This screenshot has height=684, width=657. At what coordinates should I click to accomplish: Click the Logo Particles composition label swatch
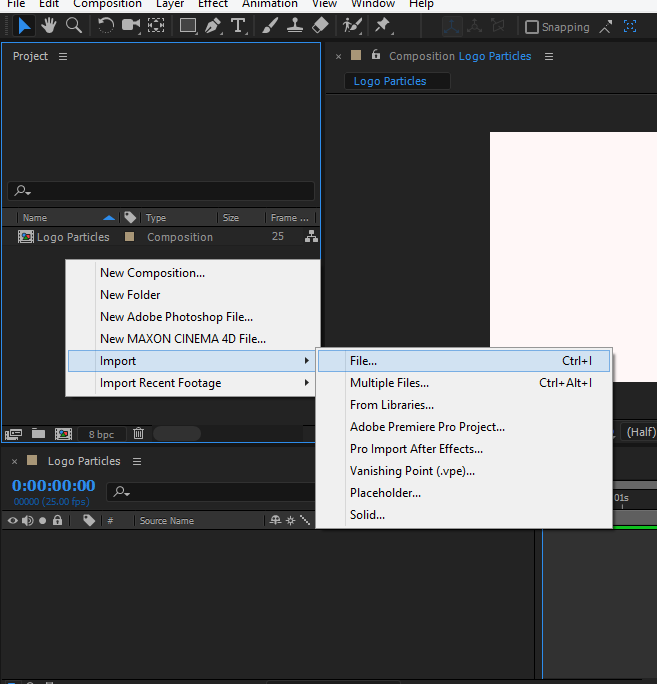coord(129,237)
